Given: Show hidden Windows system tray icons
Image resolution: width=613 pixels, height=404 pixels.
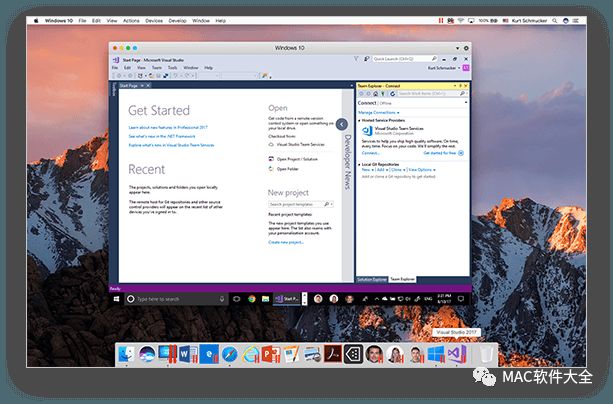Looking at the screenshot, I should (x=376, y=299).
